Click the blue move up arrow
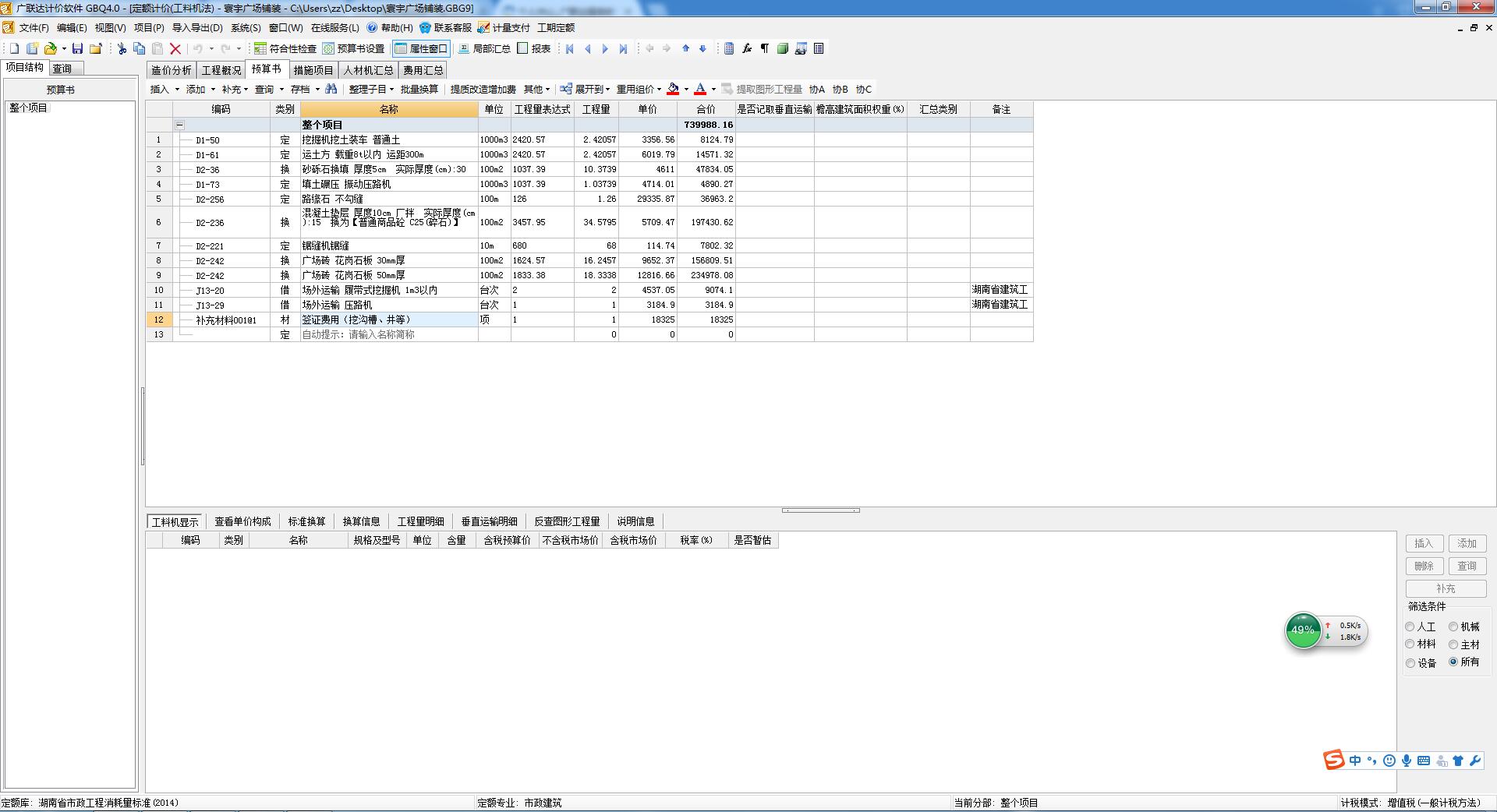This screenshot has width=1497, height=812. [x=685, y=48]
